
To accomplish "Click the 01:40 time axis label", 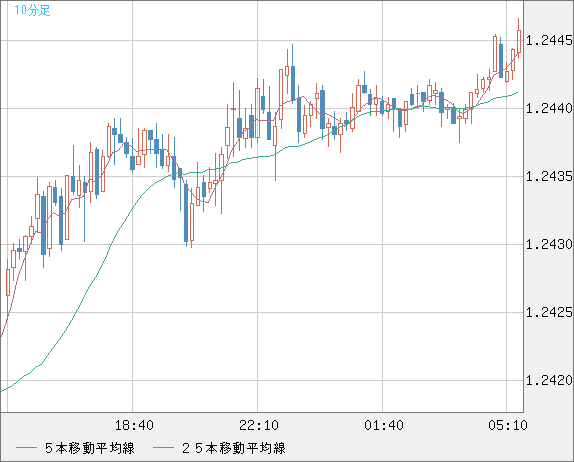I will pyautogui.click(x=384, y=425).
